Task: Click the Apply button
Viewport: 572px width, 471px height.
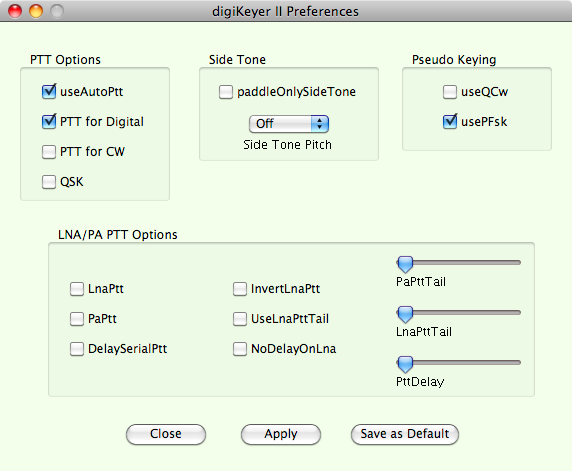Action: click(x=281, y=434)
